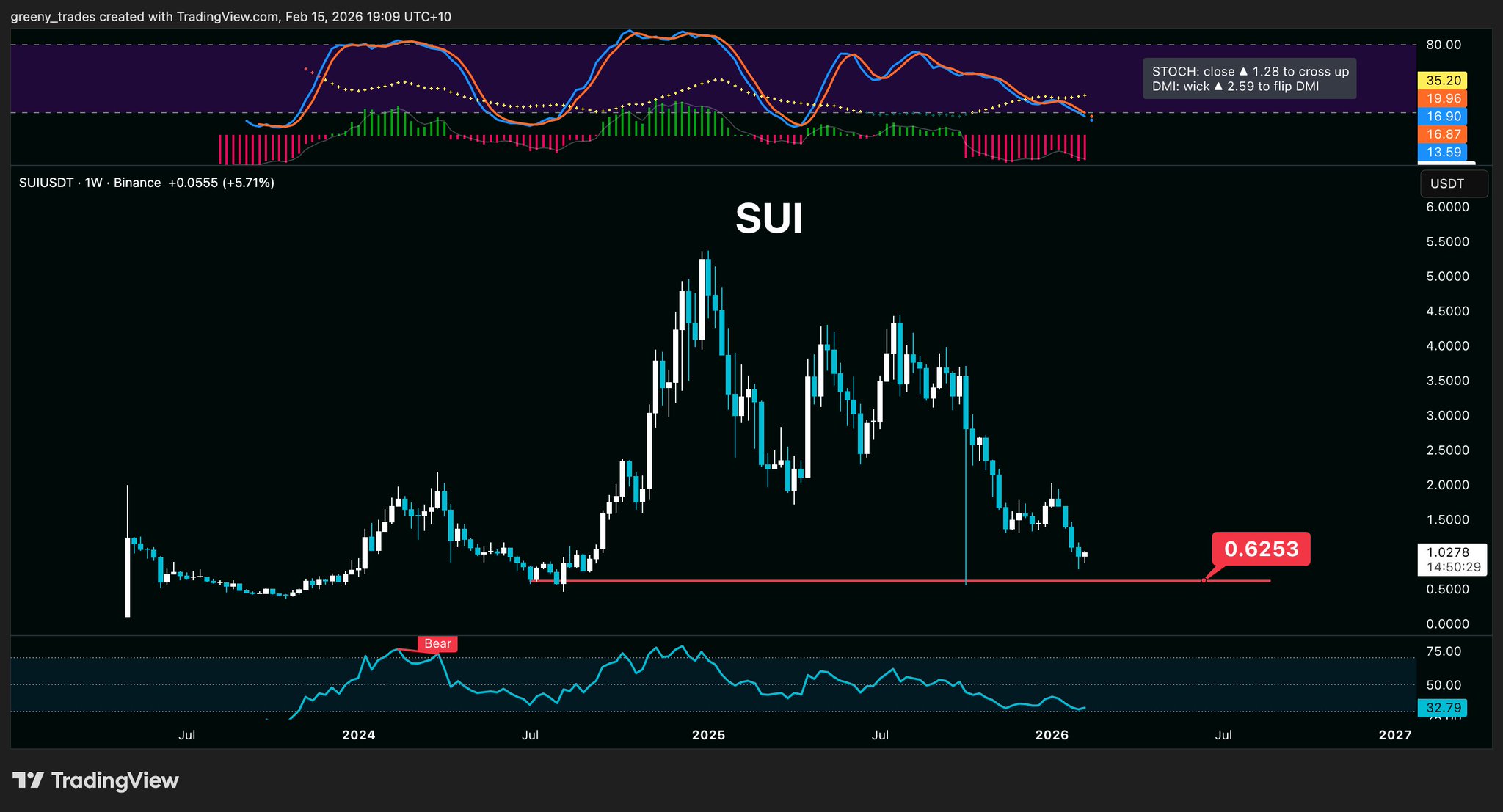
Task: Click the STOCH and DMI info box
Action: click(x=1249, y=78)
